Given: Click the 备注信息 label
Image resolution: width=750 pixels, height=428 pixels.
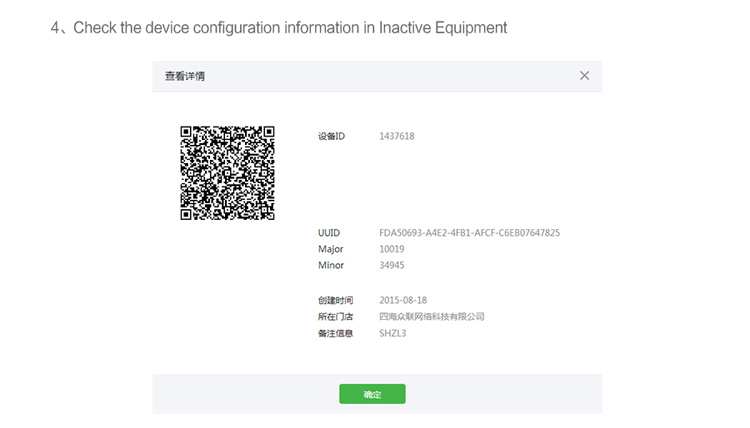Looking at the screenshot, I should point(335,333).
